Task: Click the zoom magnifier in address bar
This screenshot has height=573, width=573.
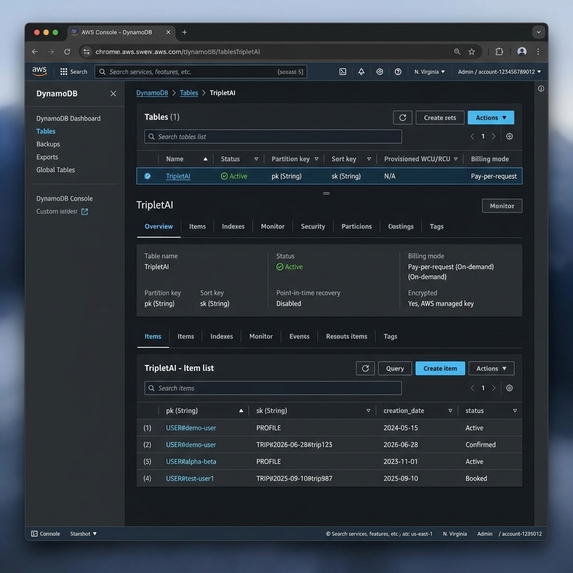Action: point(457,52)
